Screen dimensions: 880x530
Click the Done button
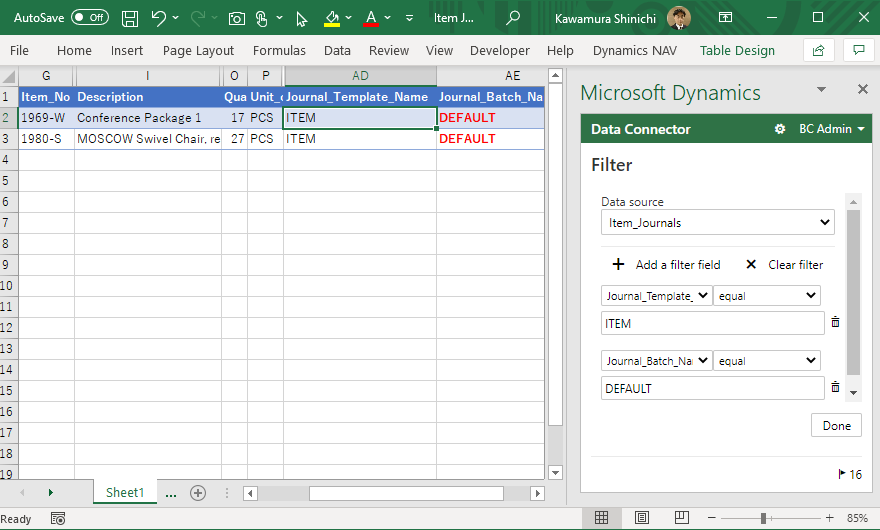click(x=836, y=426)
